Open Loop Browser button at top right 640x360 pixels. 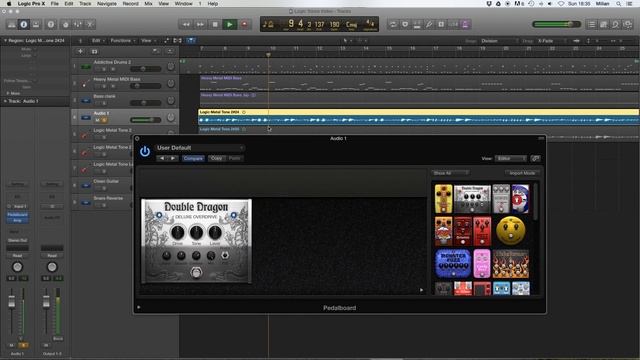coord(616,24)
